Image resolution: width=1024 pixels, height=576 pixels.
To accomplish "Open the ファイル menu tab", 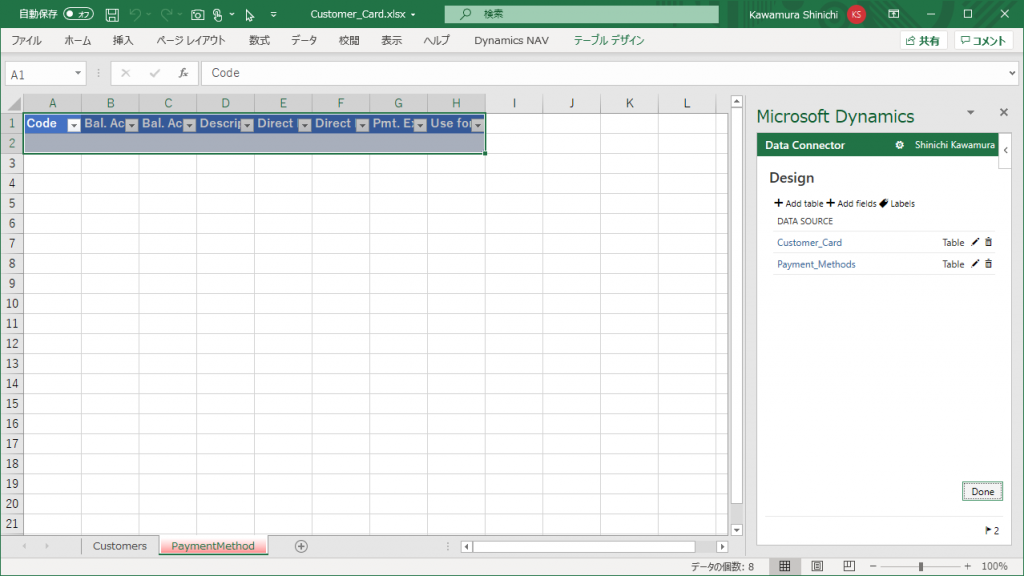I will coord(26,40).
